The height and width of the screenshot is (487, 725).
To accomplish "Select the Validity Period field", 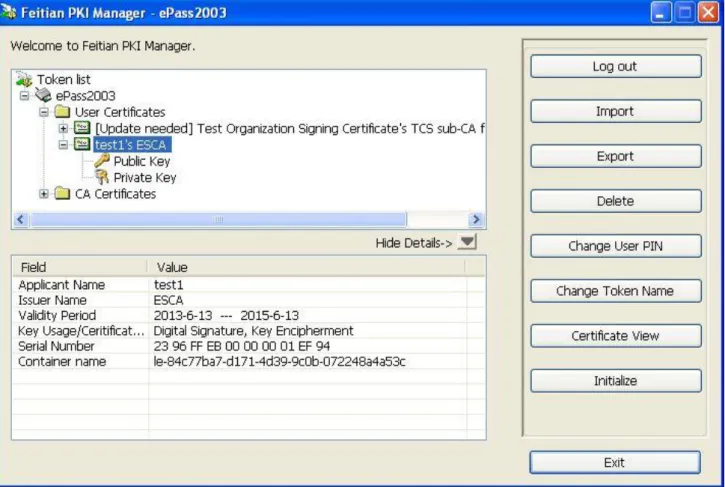I will pos(57,315).
